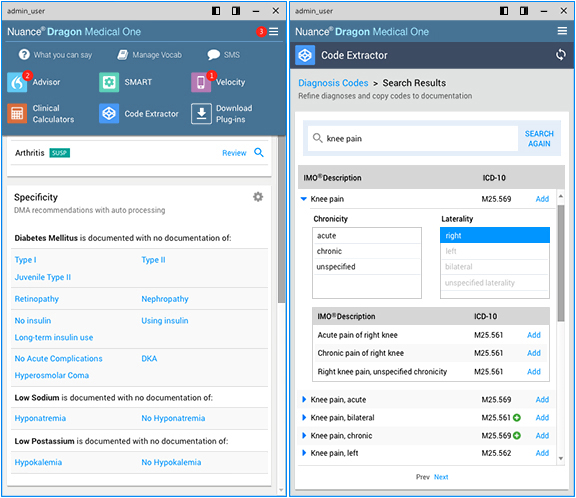Click results list scrollbar thumb

coord(561,263)
